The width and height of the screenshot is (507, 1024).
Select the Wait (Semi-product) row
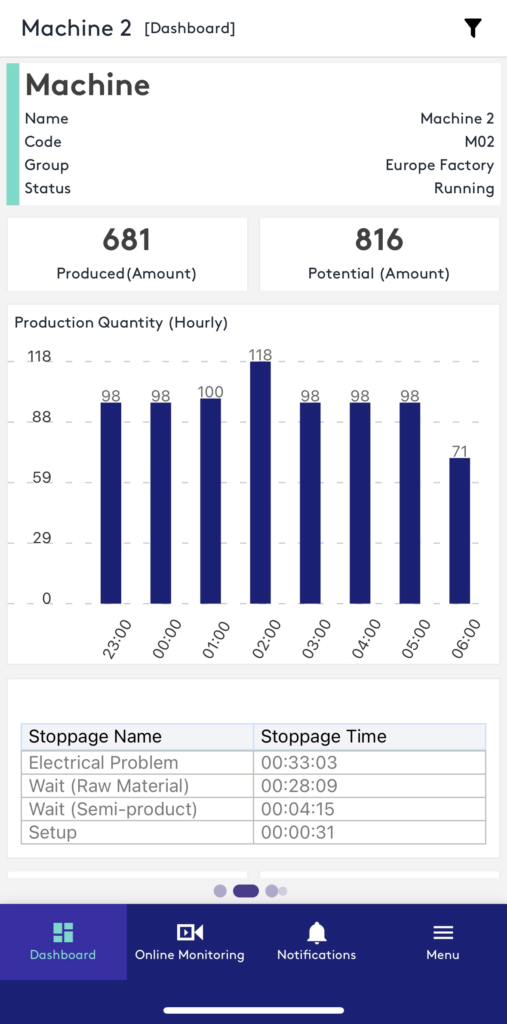254,809
